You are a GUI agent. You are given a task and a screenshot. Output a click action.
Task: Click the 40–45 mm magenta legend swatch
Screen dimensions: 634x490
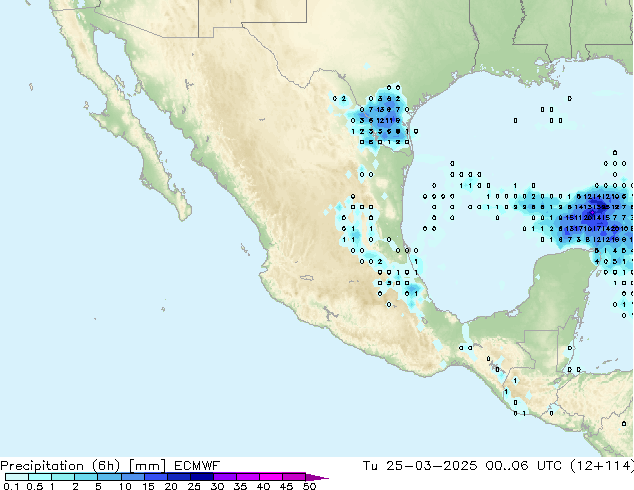coord(271,477)
